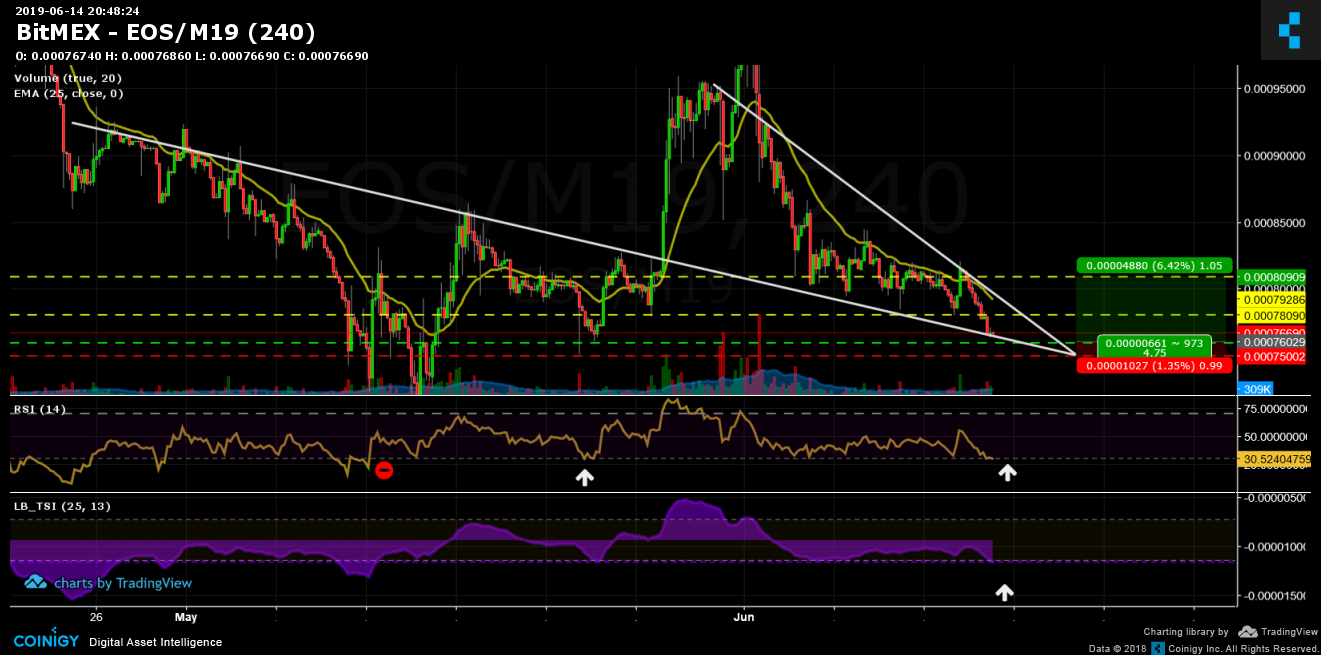Viewport: 1321px width, 655px height.
Task: Click TSI axis label -0.0000100
Action: (x=1275, y=547)
